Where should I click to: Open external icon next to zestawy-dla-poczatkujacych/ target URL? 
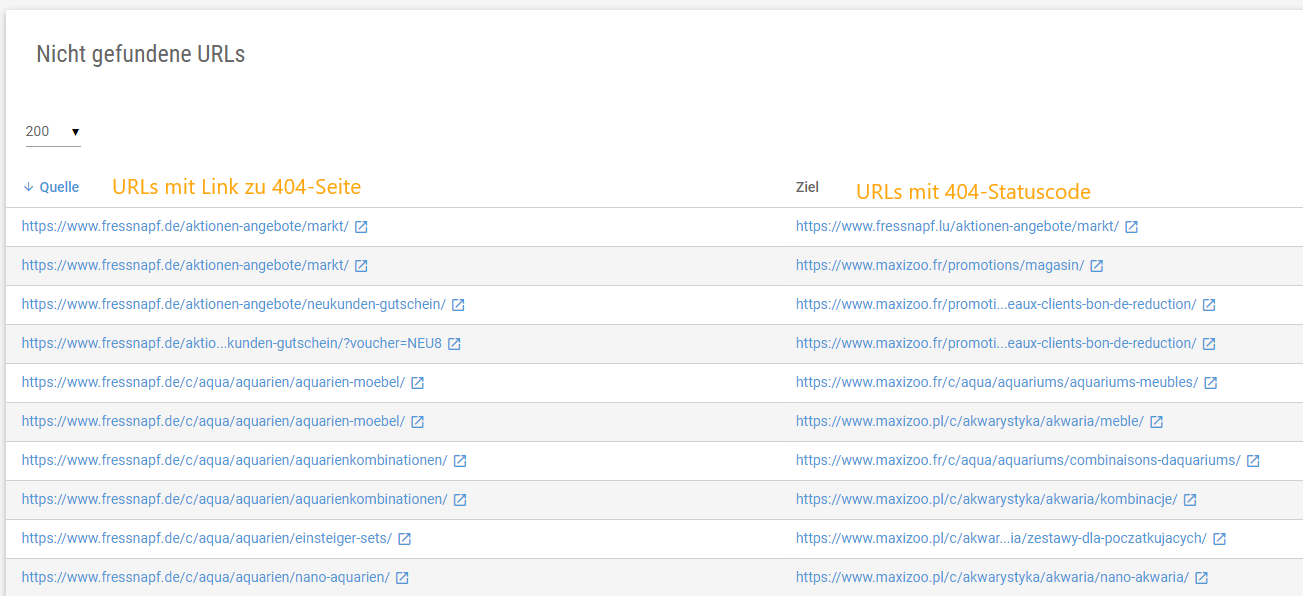click(x=1219, y=539)
